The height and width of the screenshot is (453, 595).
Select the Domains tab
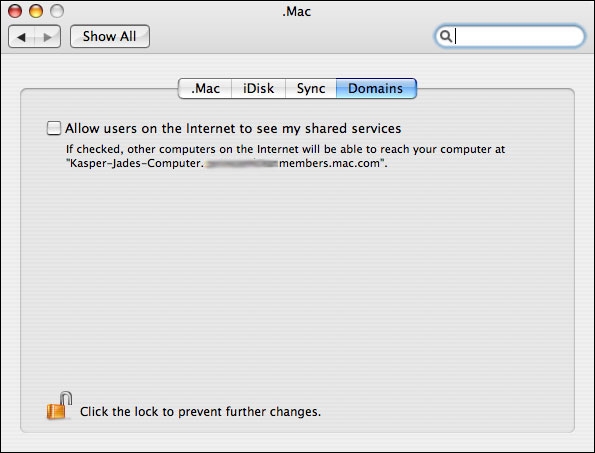click(376, 88)
